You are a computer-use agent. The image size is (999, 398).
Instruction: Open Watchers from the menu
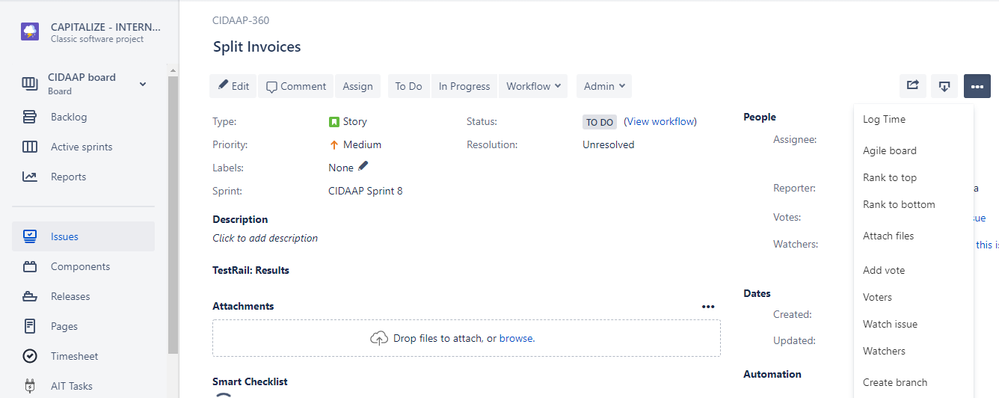click(913, 351)
